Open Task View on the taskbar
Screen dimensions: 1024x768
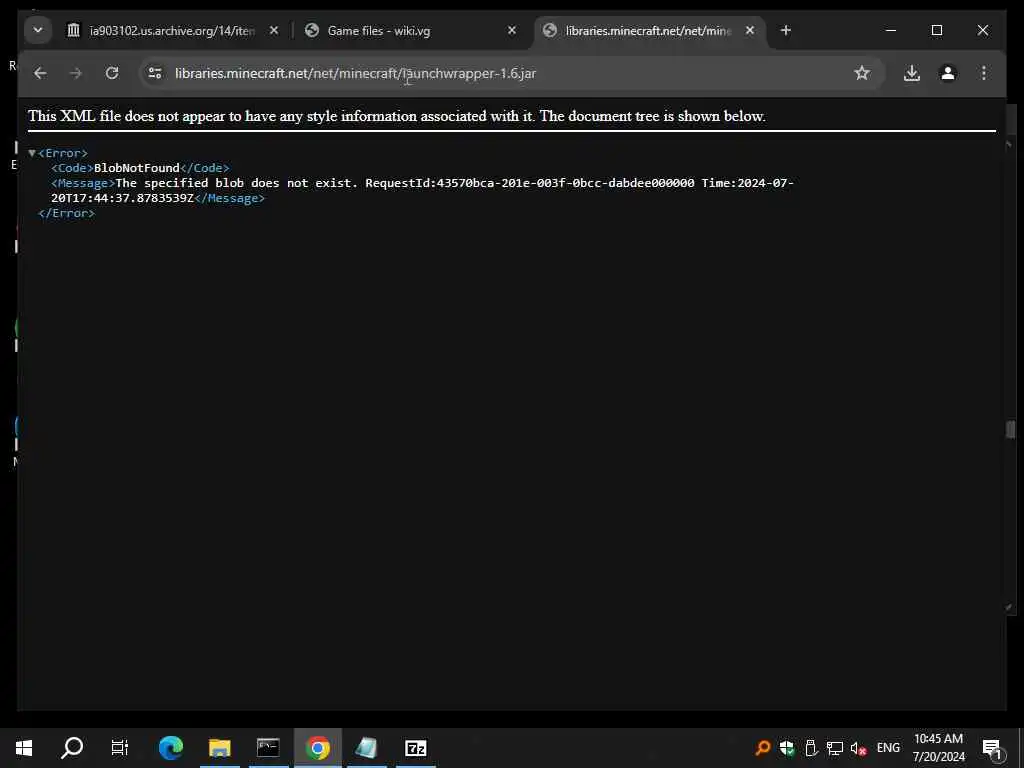coord(120,748)
